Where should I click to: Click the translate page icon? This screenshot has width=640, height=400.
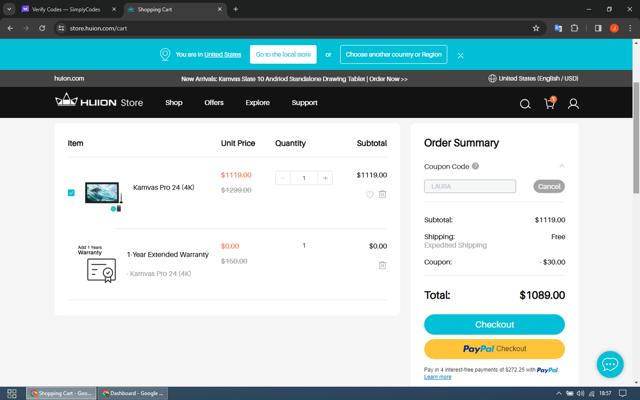tap(558, 28)
